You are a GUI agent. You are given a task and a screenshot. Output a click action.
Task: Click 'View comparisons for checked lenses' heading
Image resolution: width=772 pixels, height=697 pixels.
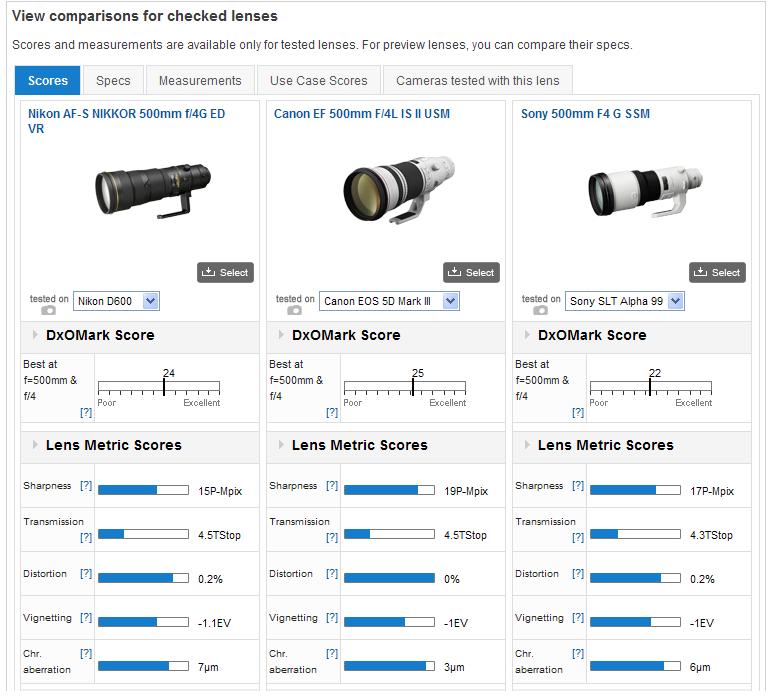pyautogui.click(x=145, y=16)
